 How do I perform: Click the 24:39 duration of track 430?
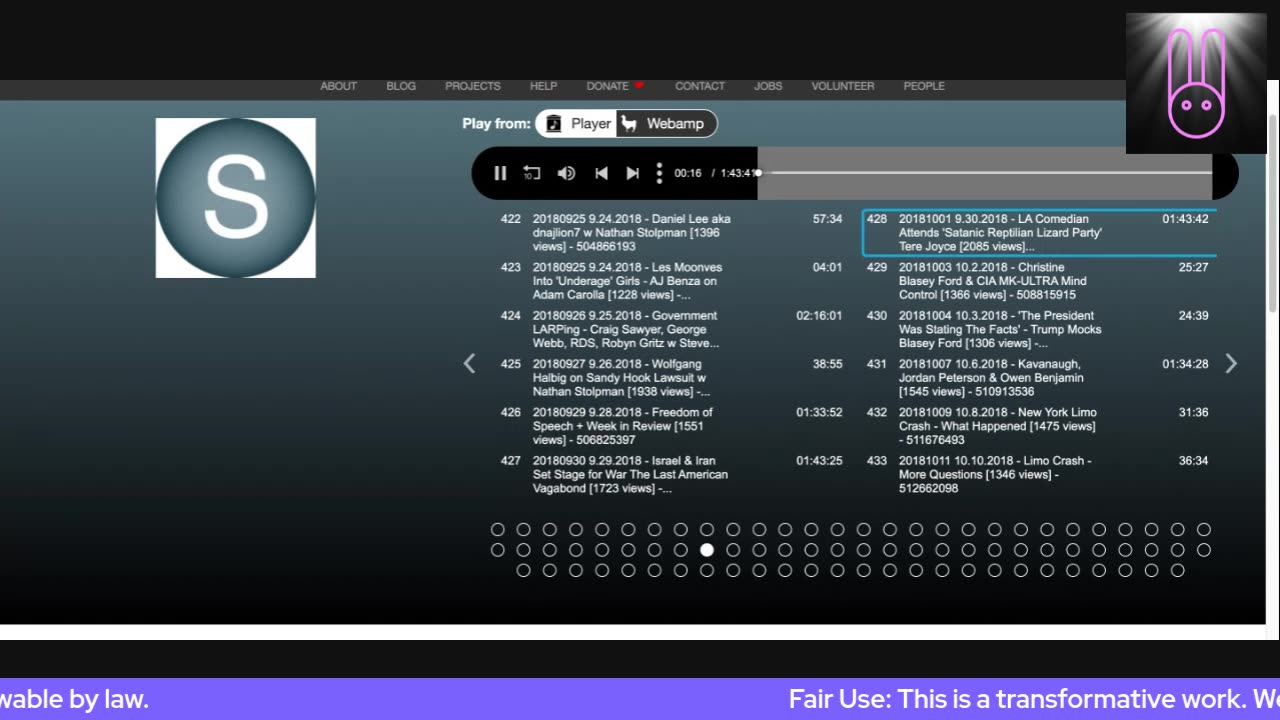tap(1193, 315)
